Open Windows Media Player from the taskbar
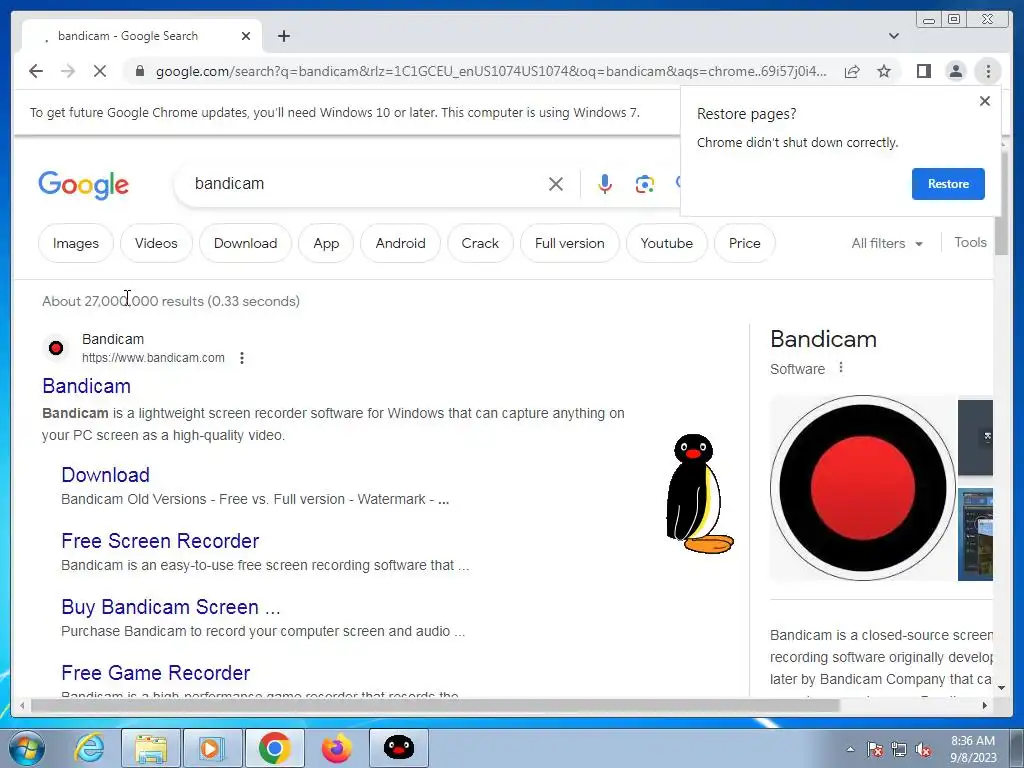 (x=212, y=748)
